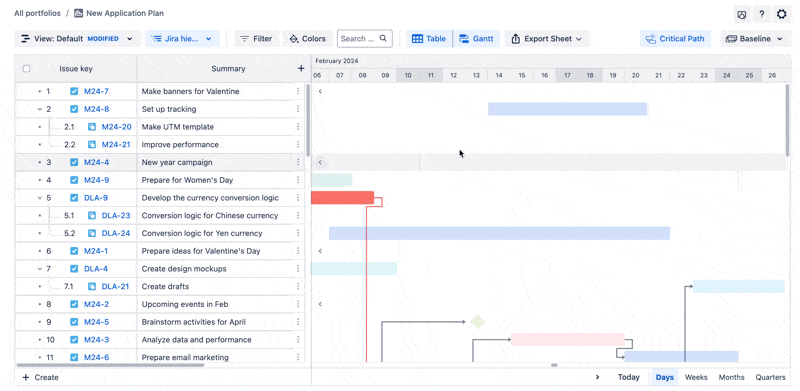Click the red DLA-9 critical task bar
Viewport: 800px width, 391px height.
point(342,198)
